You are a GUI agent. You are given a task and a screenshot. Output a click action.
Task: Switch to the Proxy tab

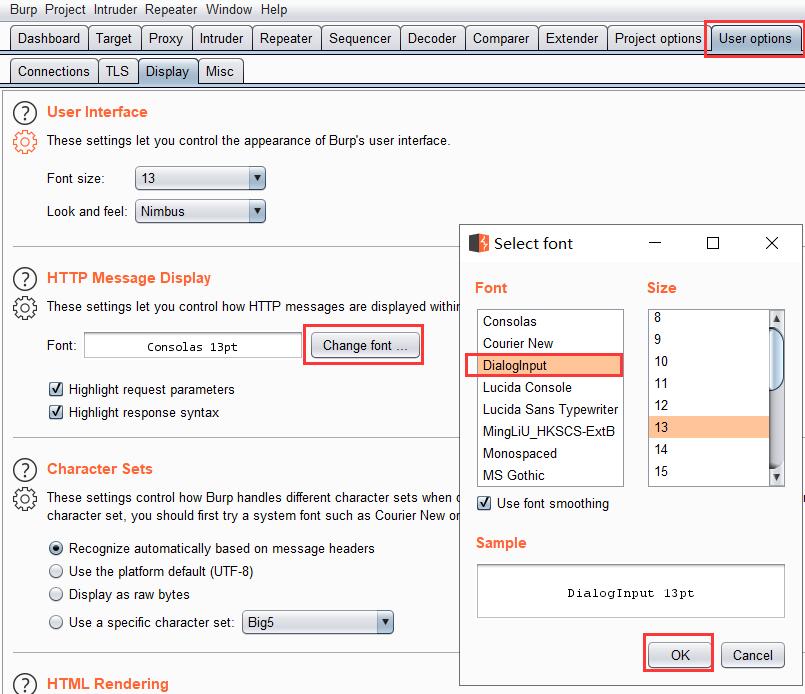pyautogui.click(x=166, y=38)
